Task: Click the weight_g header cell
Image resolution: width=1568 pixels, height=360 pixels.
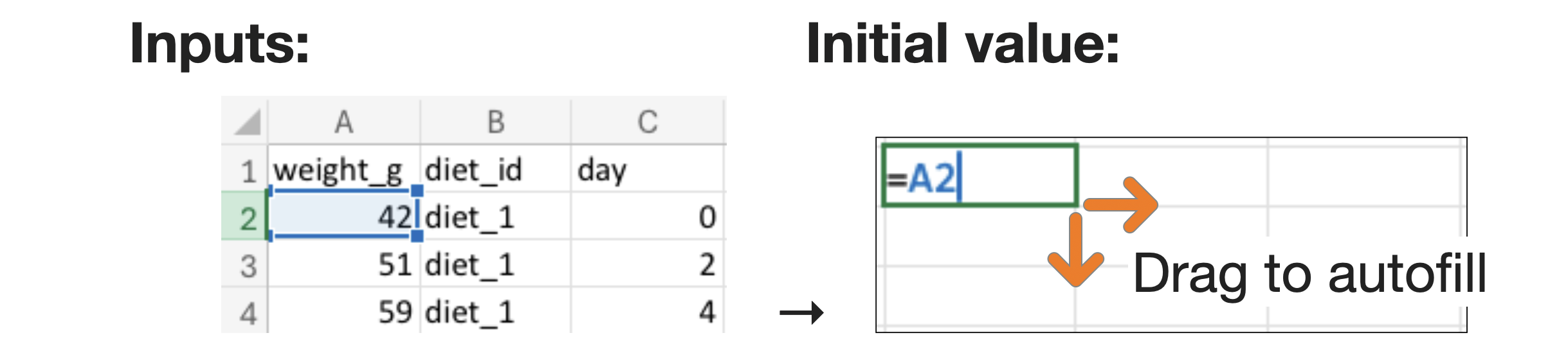Action: click(338, 171)
